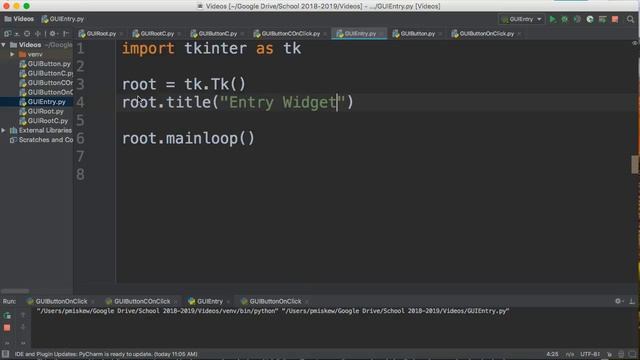Run the GUIEntry configuration with green play icon
640x360 pixels.
(553, 19)
